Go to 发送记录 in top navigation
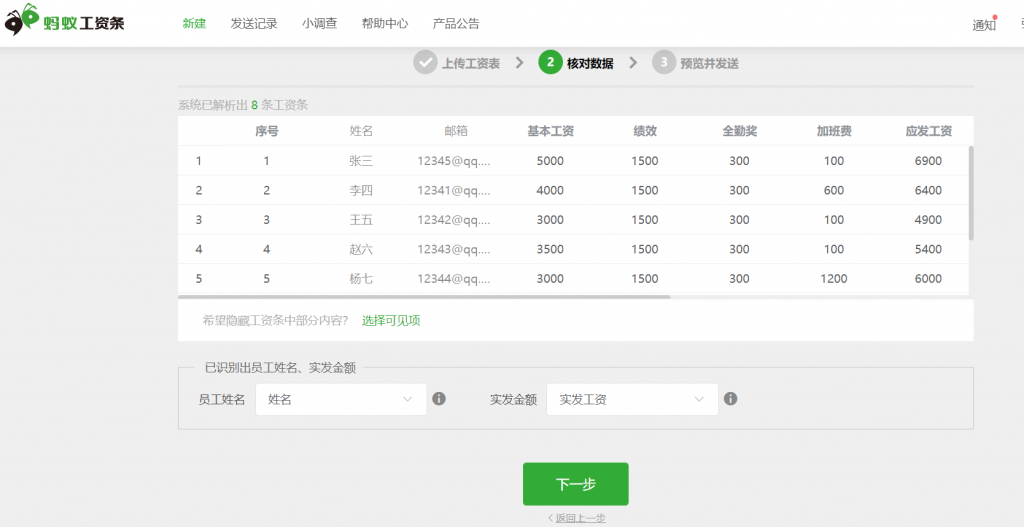The image size is (1024, 527). tap(254, 23)
